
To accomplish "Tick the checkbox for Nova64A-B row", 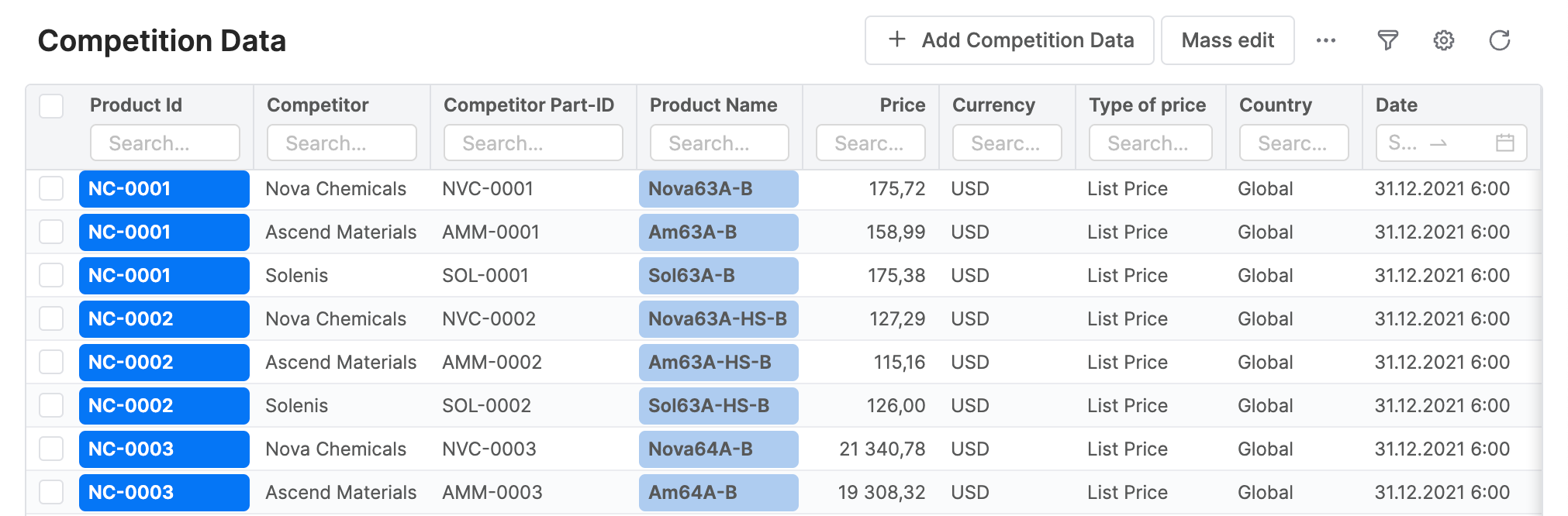I will pyautogui.click(x=51, y=449).
